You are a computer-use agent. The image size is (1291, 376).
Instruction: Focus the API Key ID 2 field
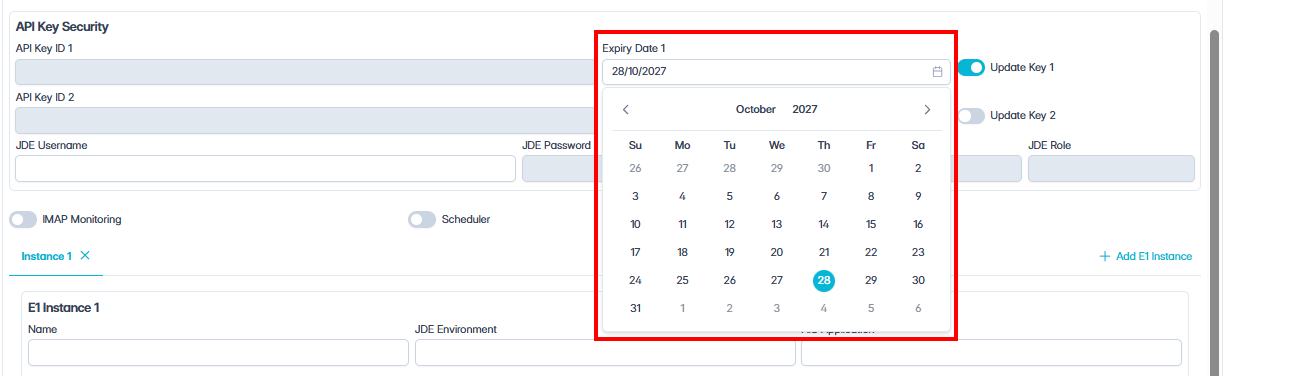tap(305, 120)
